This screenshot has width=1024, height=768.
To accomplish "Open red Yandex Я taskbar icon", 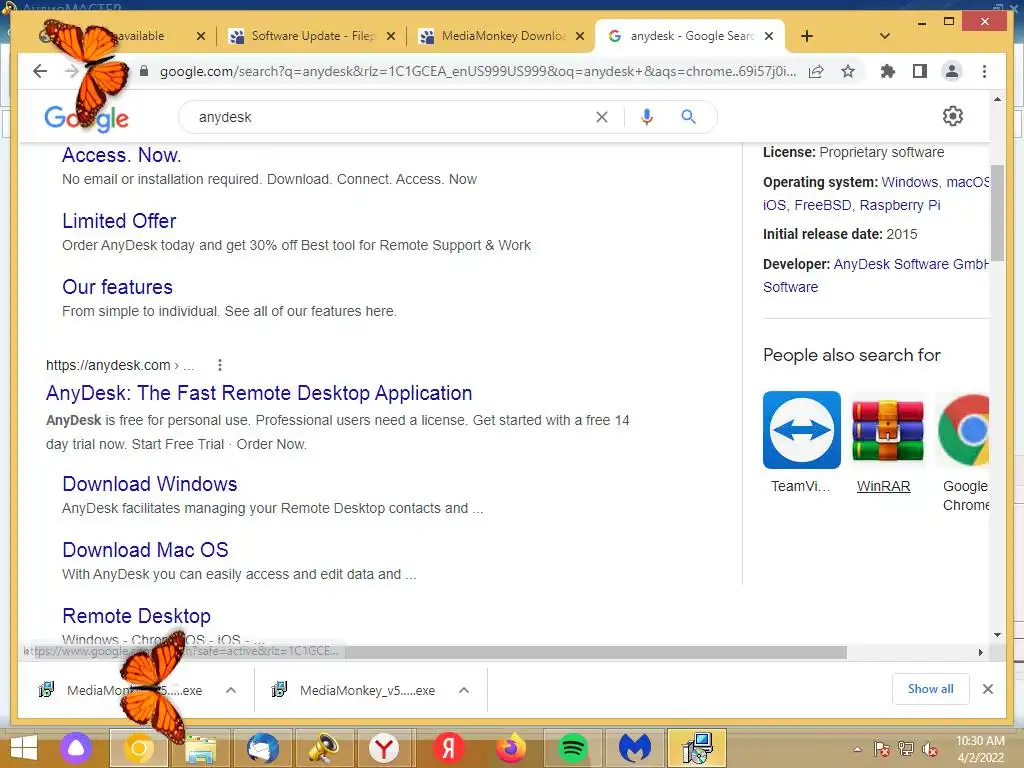I will pyautogui.click(x=449, y=748).
